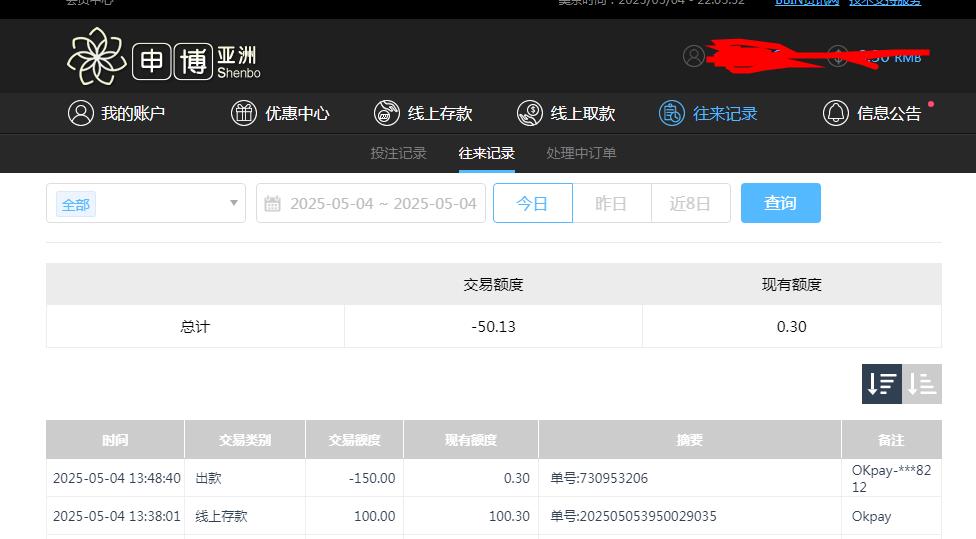Click the Shenbo flower logo
The image size is (976, 539).
(96, 56)
